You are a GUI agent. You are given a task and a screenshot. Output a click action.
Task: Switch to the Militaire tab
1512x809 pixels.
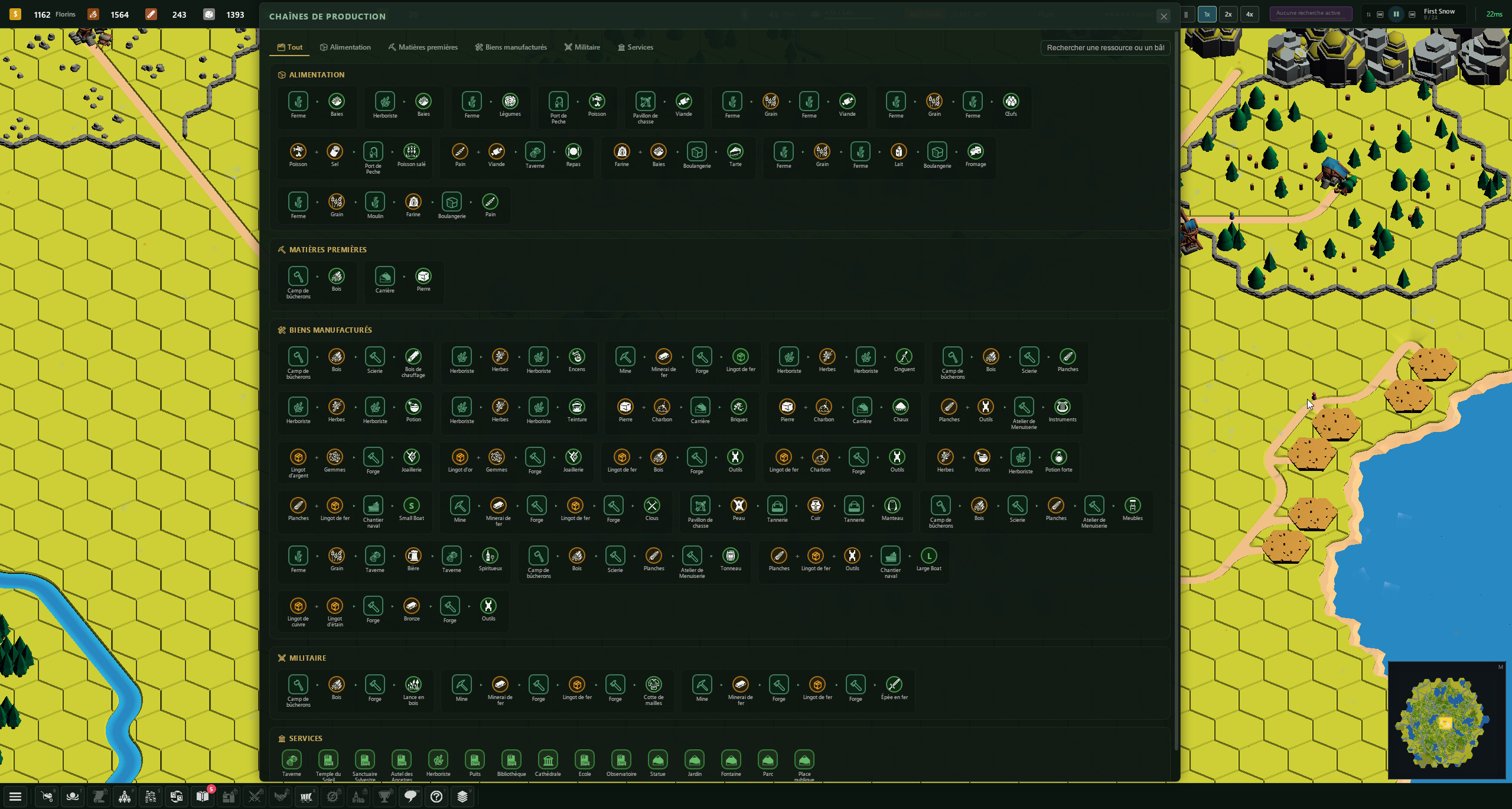[x=582, y=47]
